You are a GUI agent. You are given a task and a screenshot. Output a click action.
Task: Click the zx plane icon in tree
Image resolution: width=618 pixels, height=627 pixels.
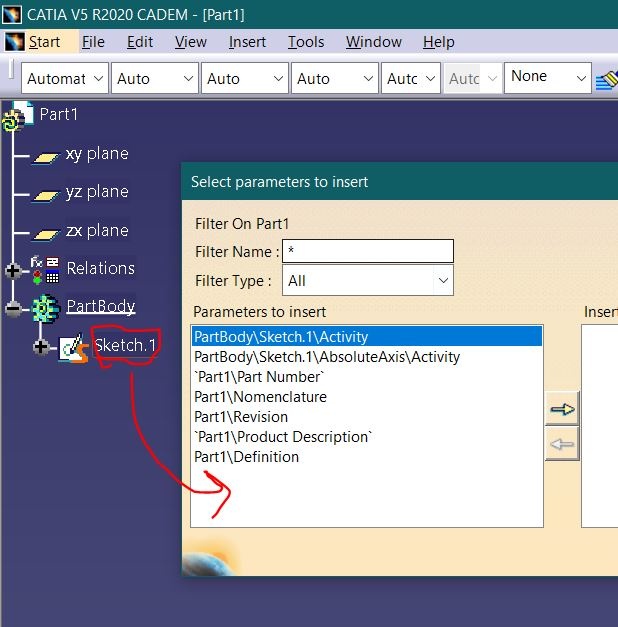[x=46, y=235]
